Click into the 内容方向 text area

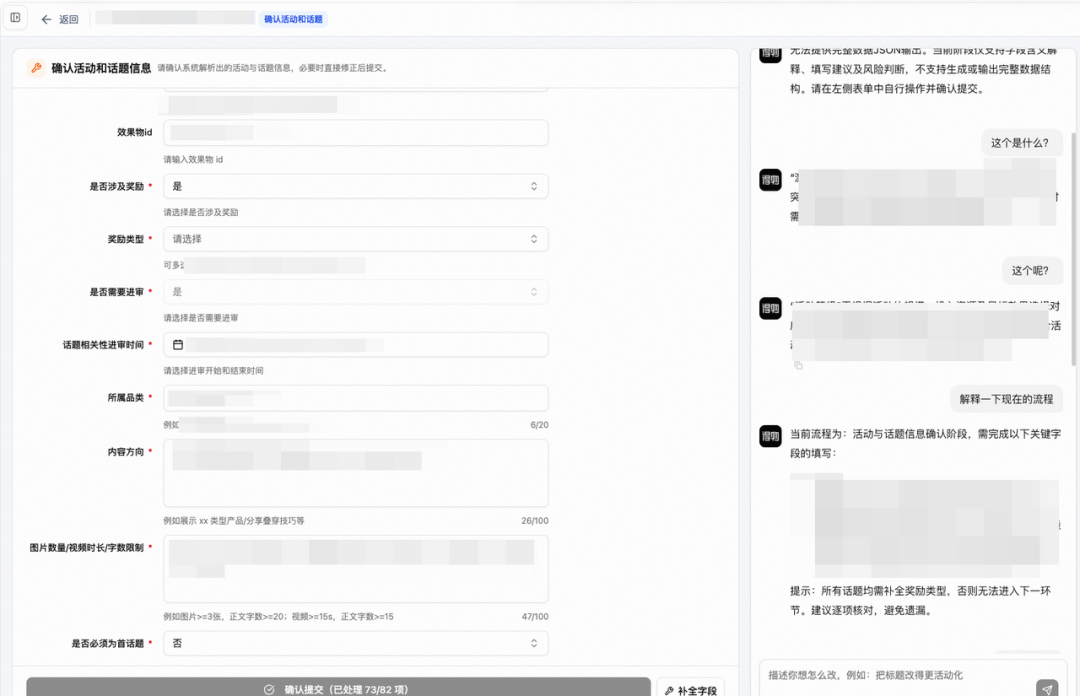coord(355,473)
